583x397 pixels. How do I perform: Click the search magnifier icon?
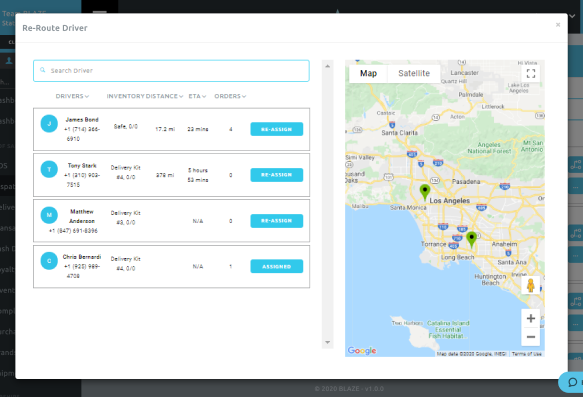coord(42,70)
